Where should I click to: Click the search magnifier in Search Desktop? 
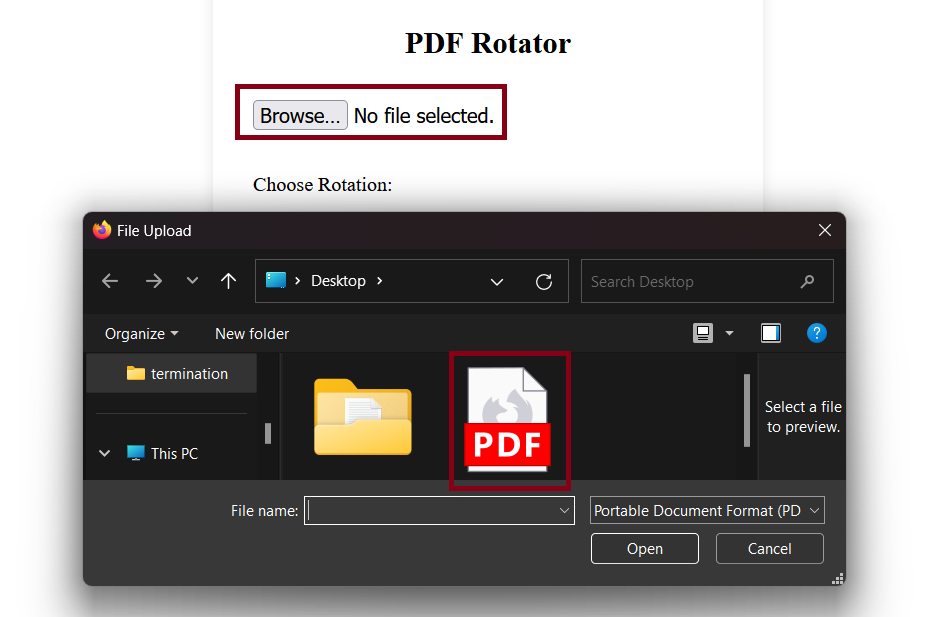807,281
